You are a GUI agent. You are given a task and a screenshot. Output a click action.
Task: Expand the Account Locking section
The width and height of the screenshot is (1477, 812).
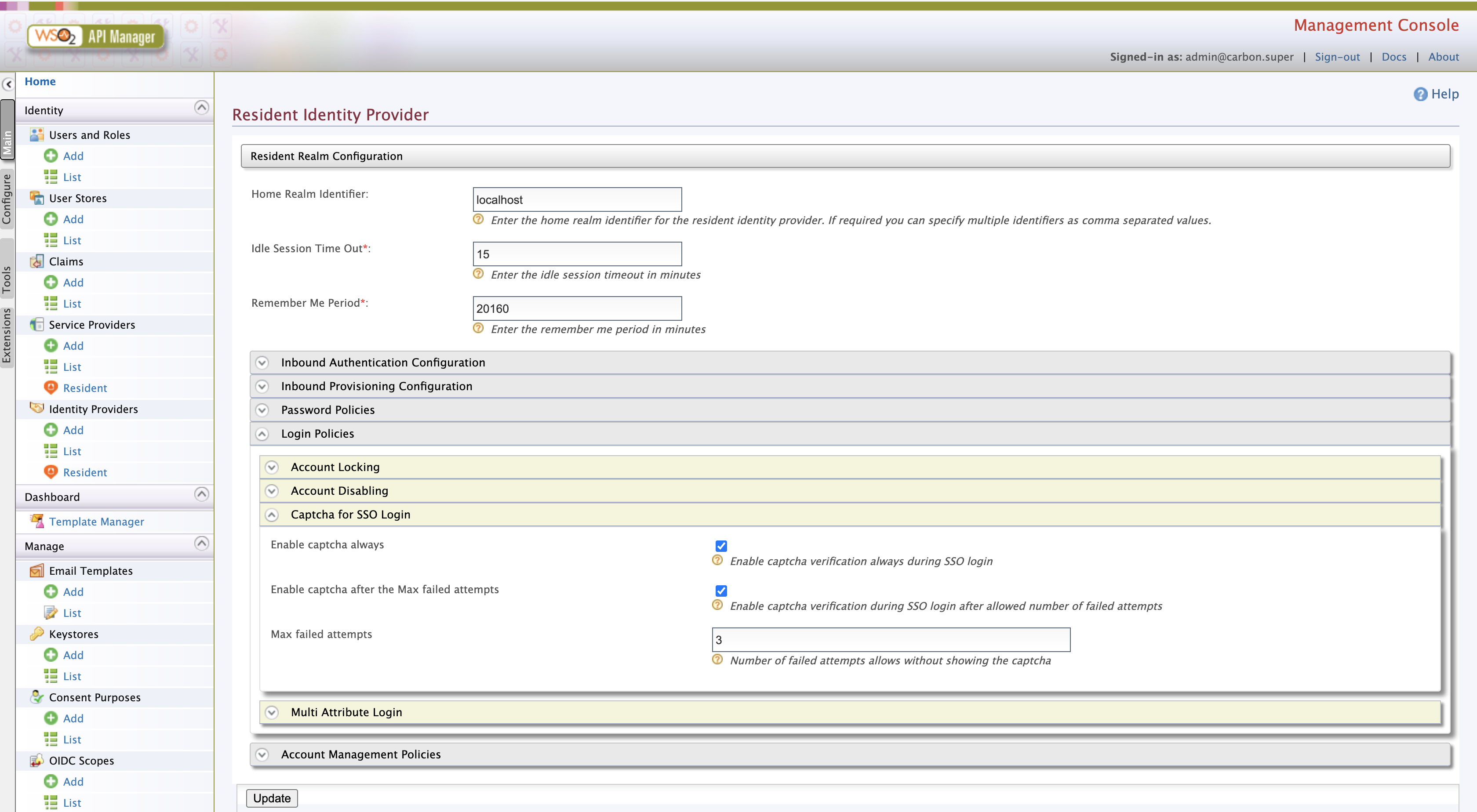coord(272,467)
